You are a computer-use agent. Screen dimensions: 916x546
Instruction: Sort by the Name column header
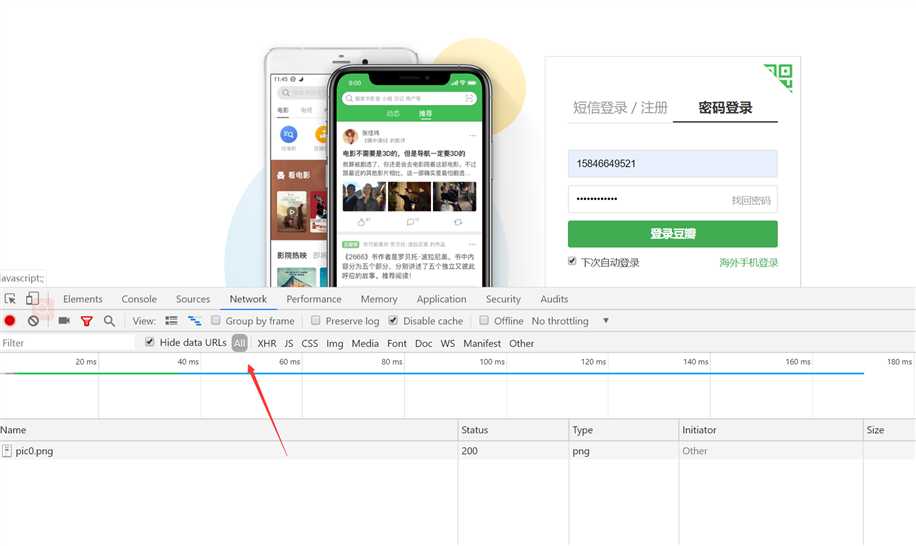(228, 430)
